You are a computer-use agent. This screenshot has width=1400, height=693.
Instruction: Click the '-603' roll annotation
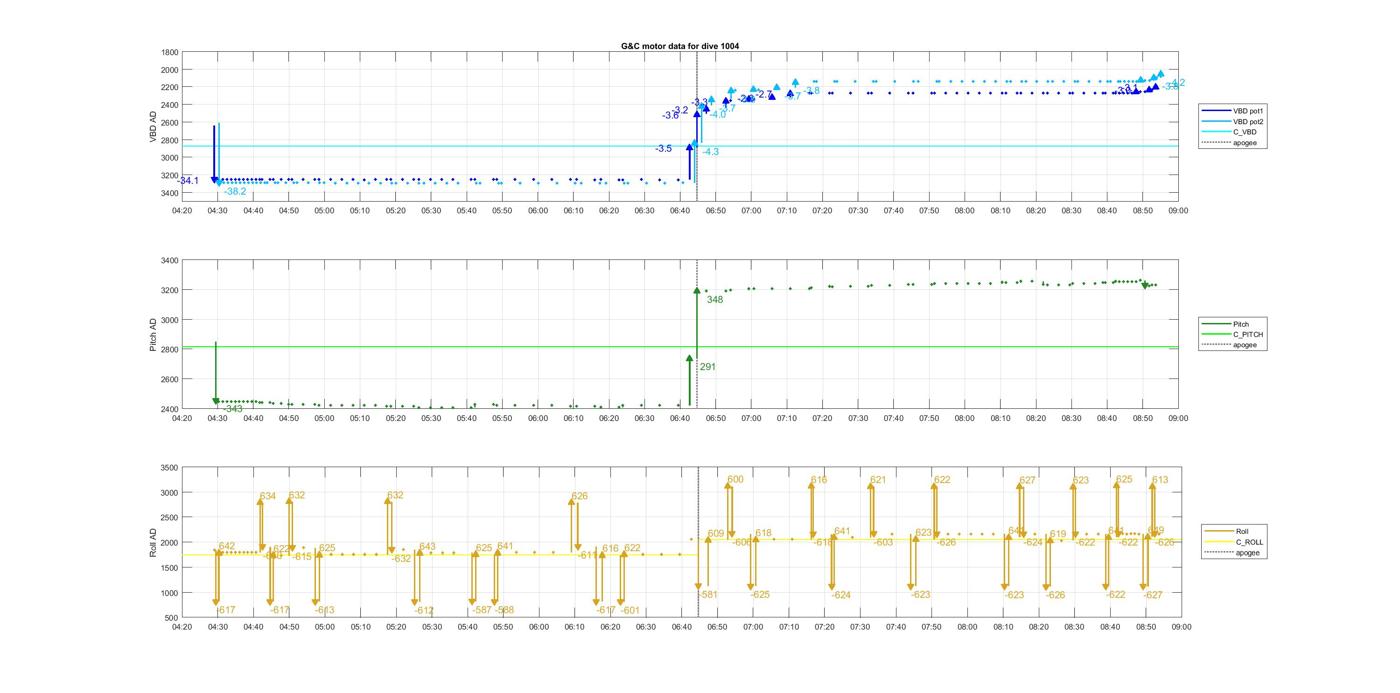pos(883,542)
